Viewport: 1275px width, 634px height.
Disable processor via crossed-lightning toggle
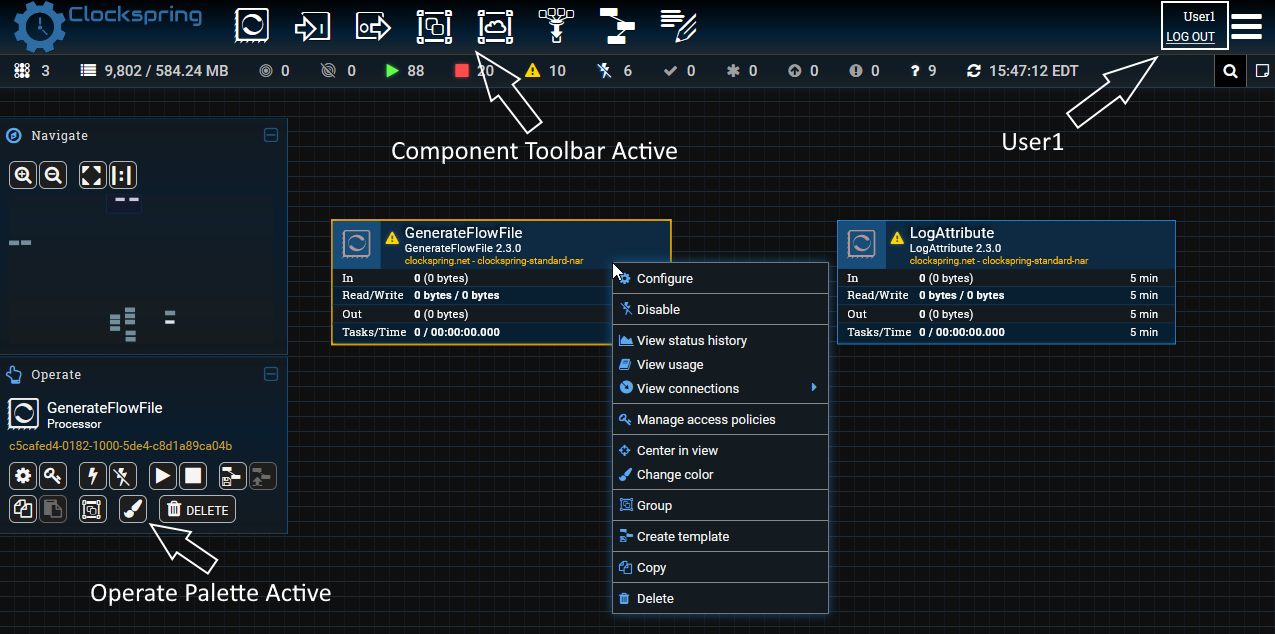[122, 476]
